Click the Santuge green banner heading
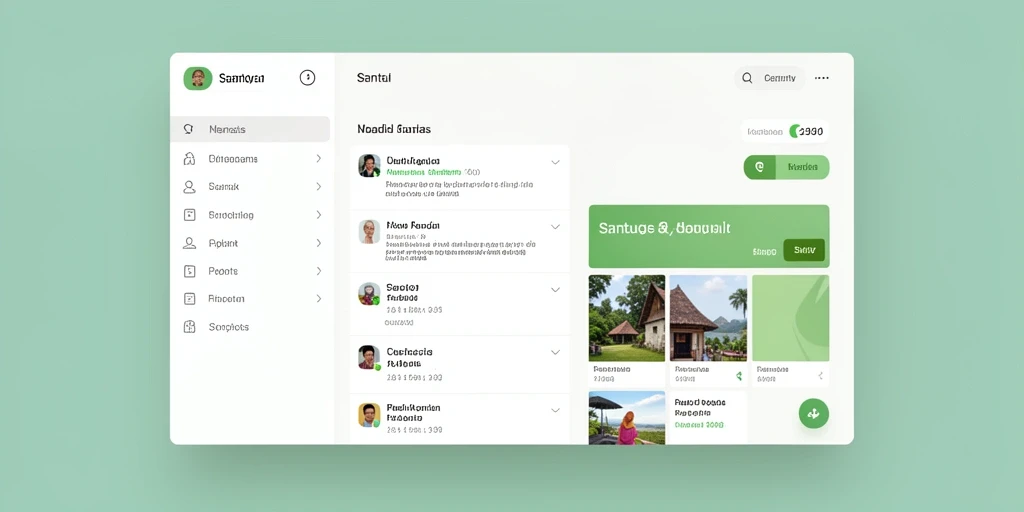The image size is (1024, 512). pyautogui.click(x=664, y=229)
